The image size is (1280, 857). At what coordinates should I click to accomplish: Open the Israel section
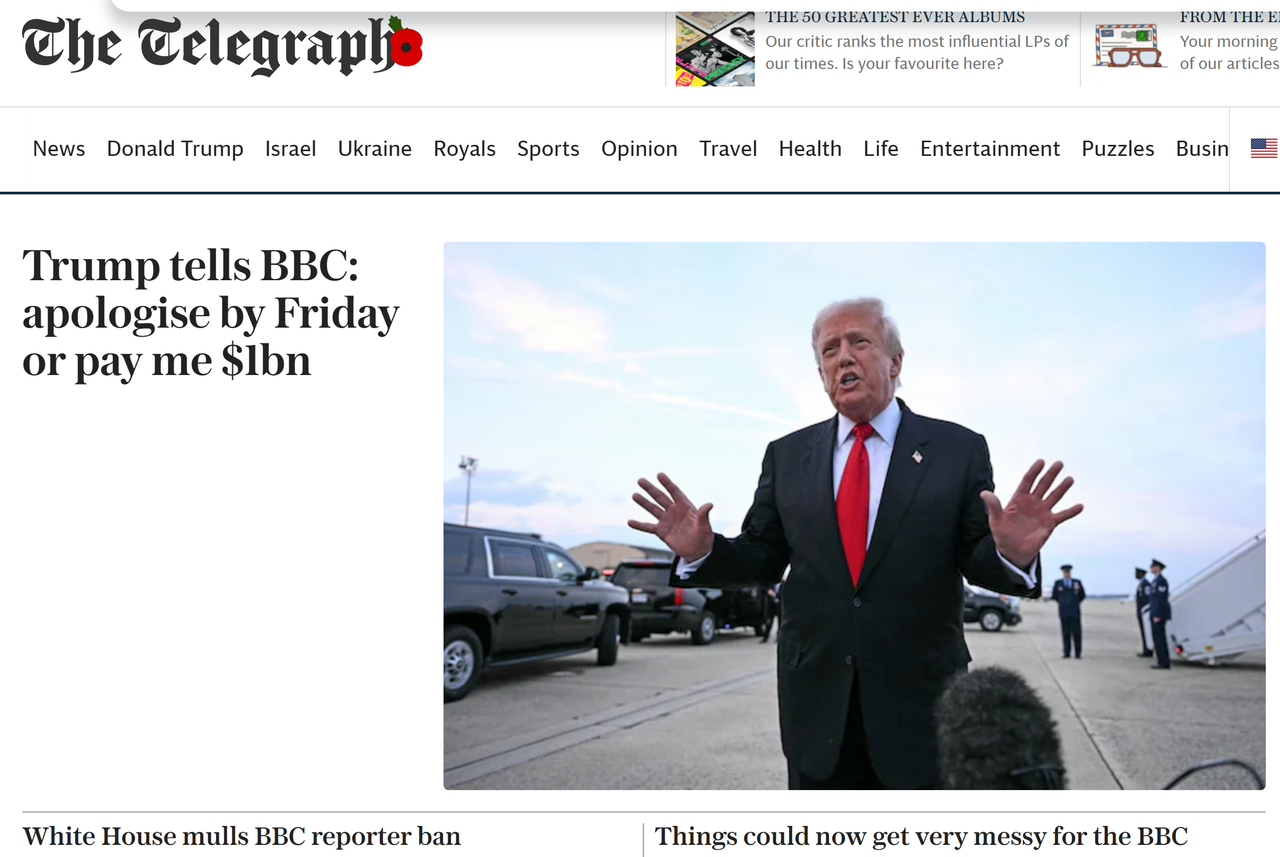click(x=291, y=148)
